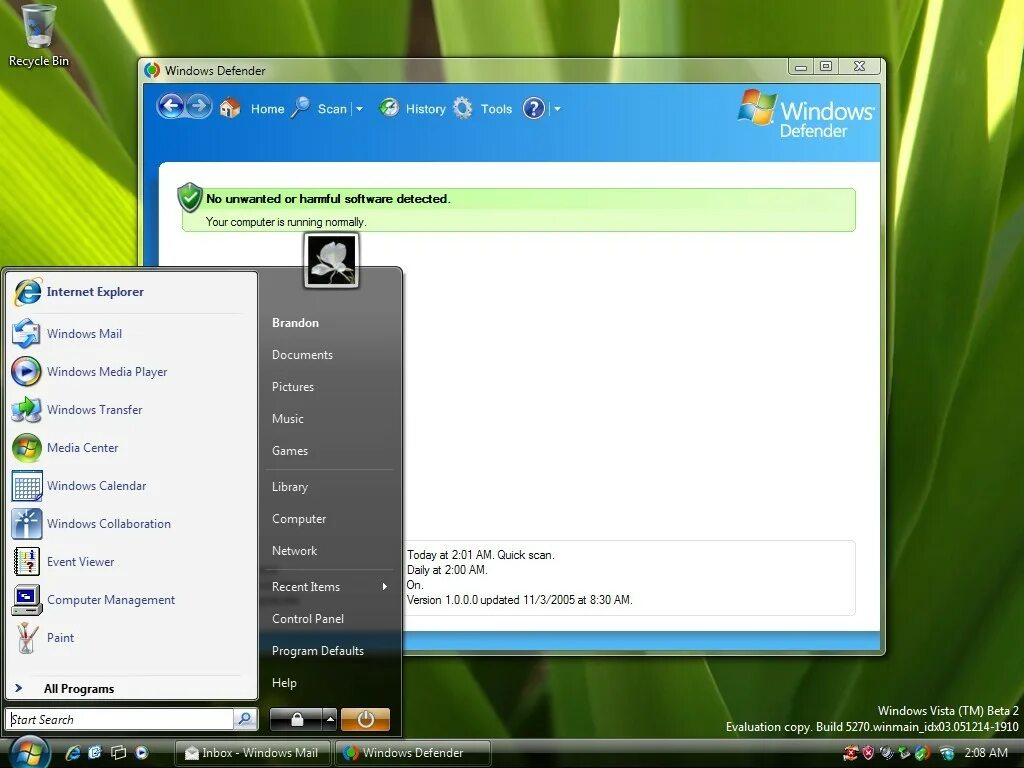Expand the Scan dropdown arrow
The width and height of the screenshot is (1024, 768).
point(359,108)
